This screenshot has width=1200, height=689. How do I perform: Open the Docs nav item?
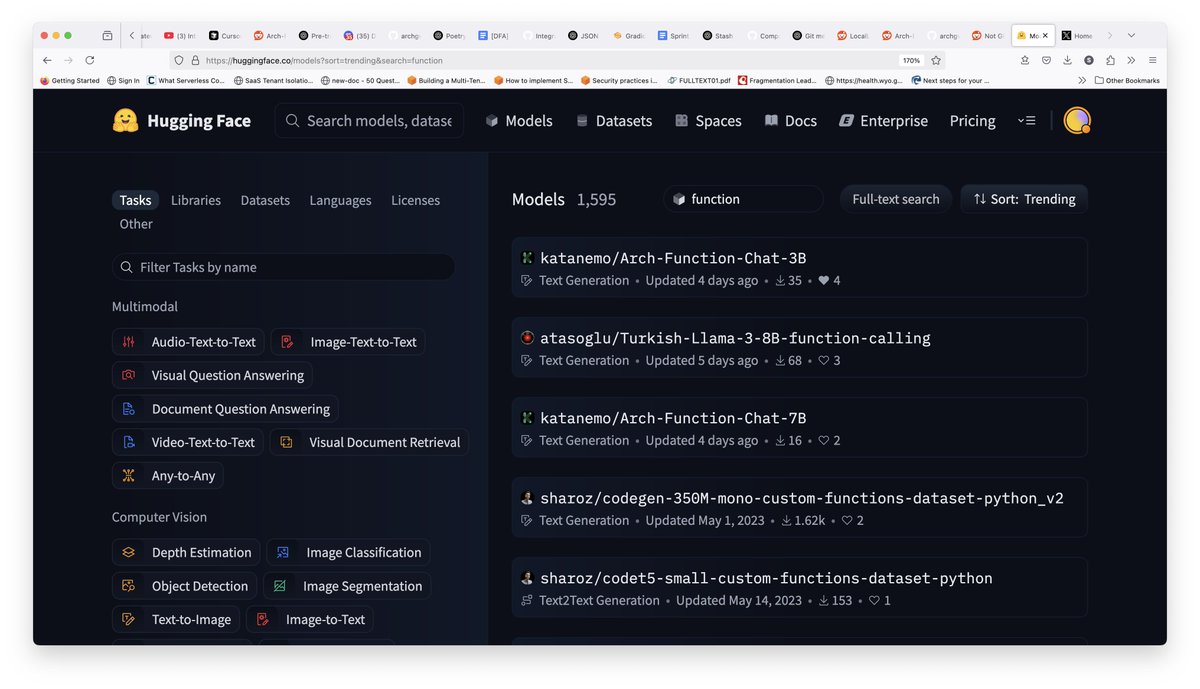790,121
